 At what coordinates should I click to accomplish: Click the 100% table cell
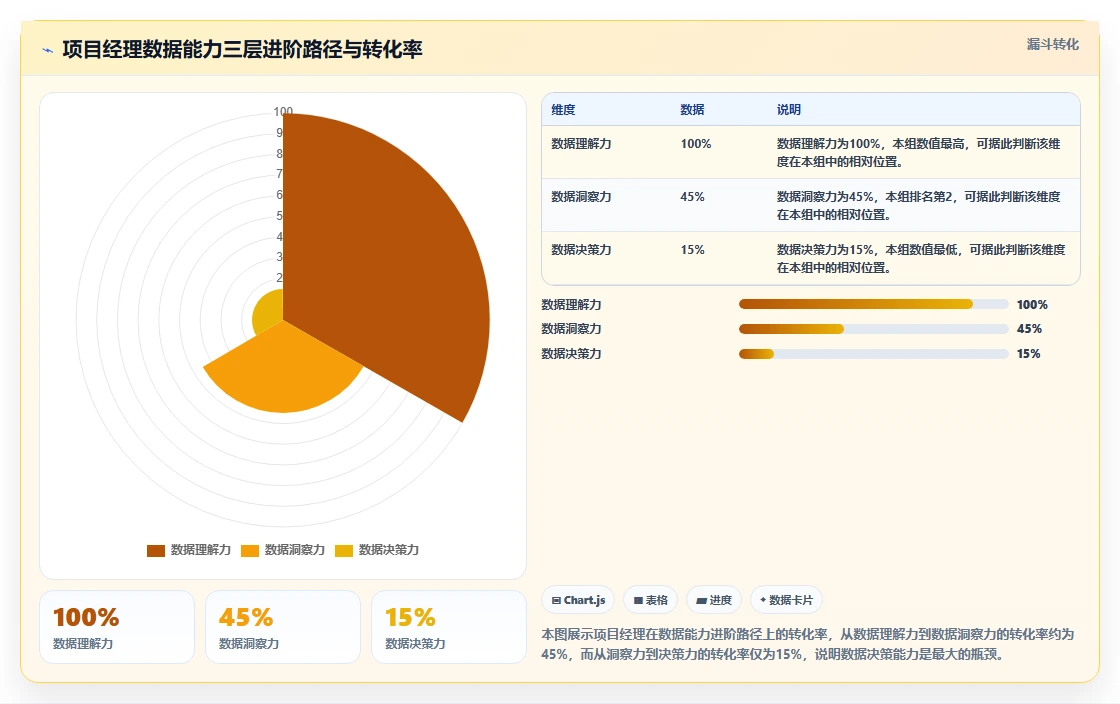pyautogui.click(x=696, y=144)
